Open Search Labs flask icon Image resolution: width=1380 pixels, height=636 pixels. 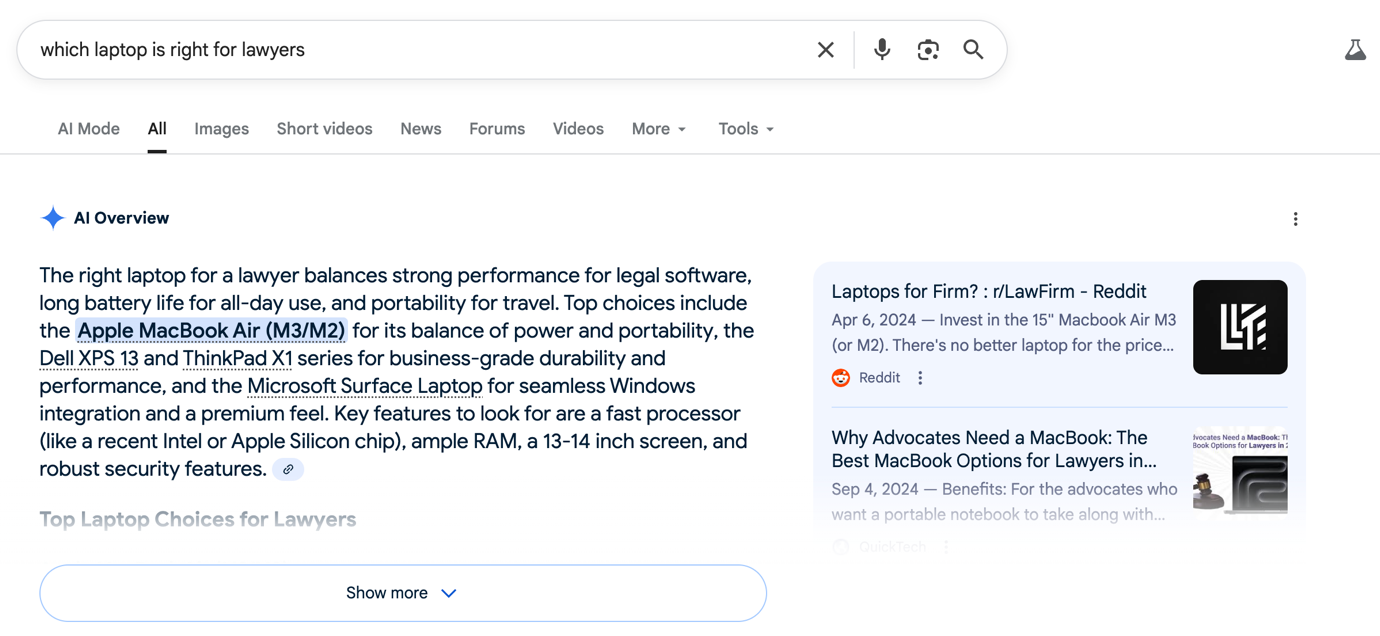(1355, 50)
